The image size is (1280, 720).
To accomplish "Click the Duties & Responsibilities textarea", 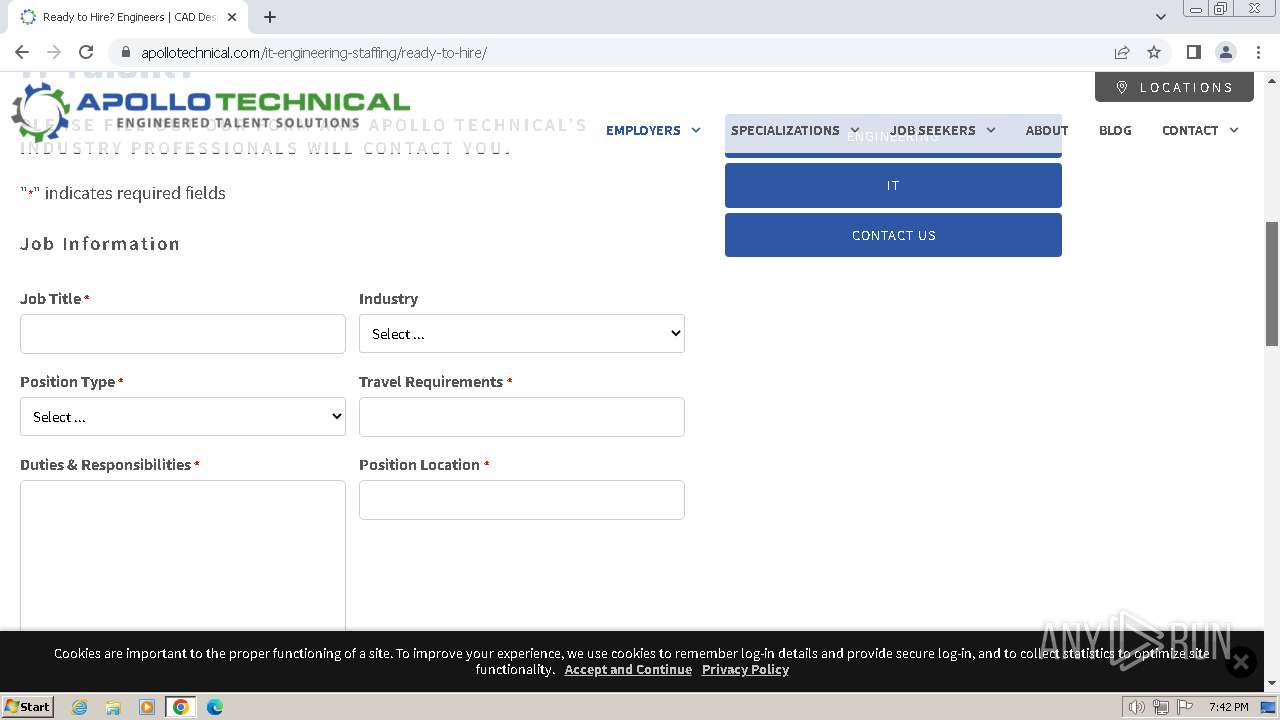I will click(x=183, y=556).
